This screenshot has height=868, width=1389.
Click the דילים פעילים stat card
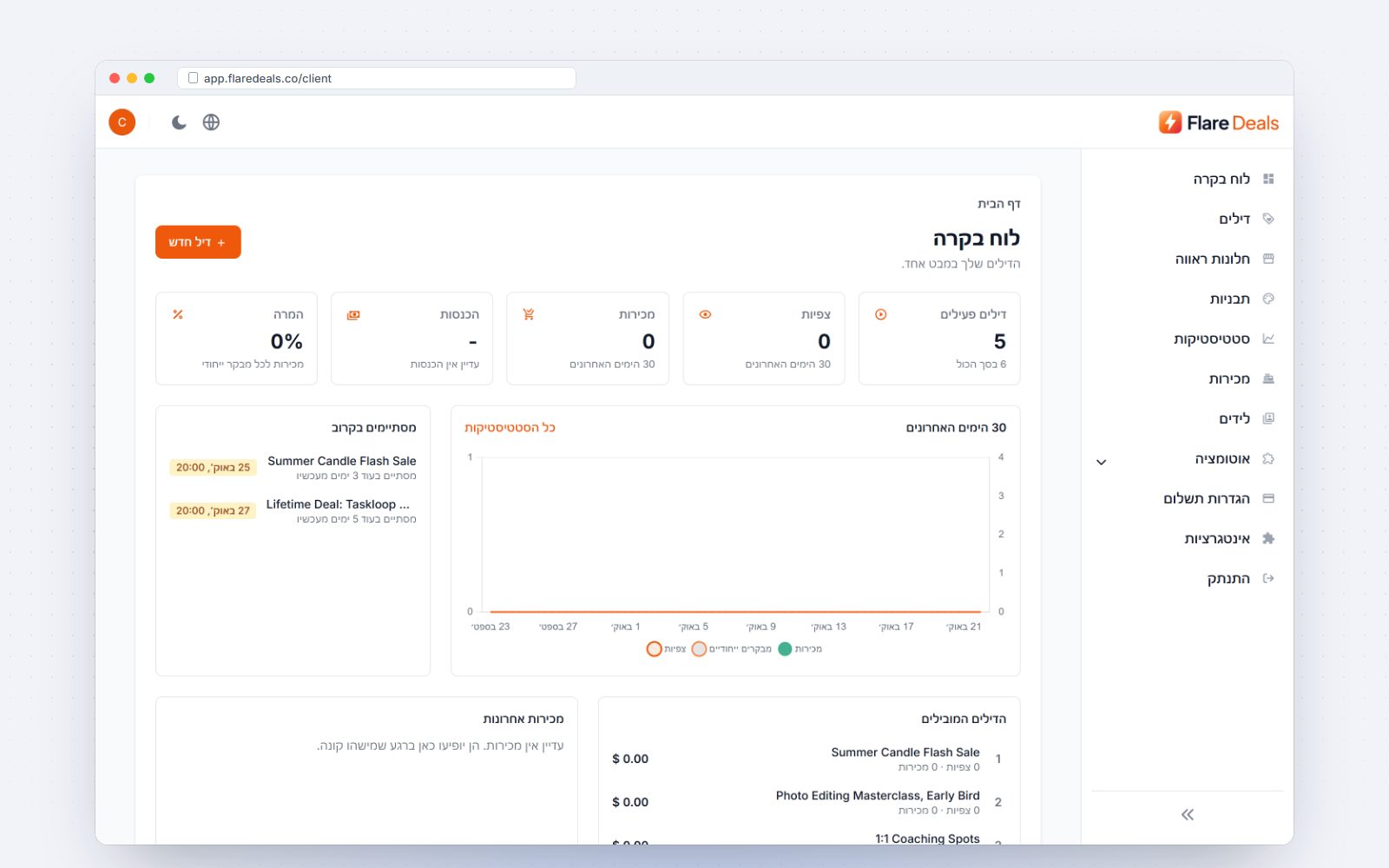(x=939, y=339)
